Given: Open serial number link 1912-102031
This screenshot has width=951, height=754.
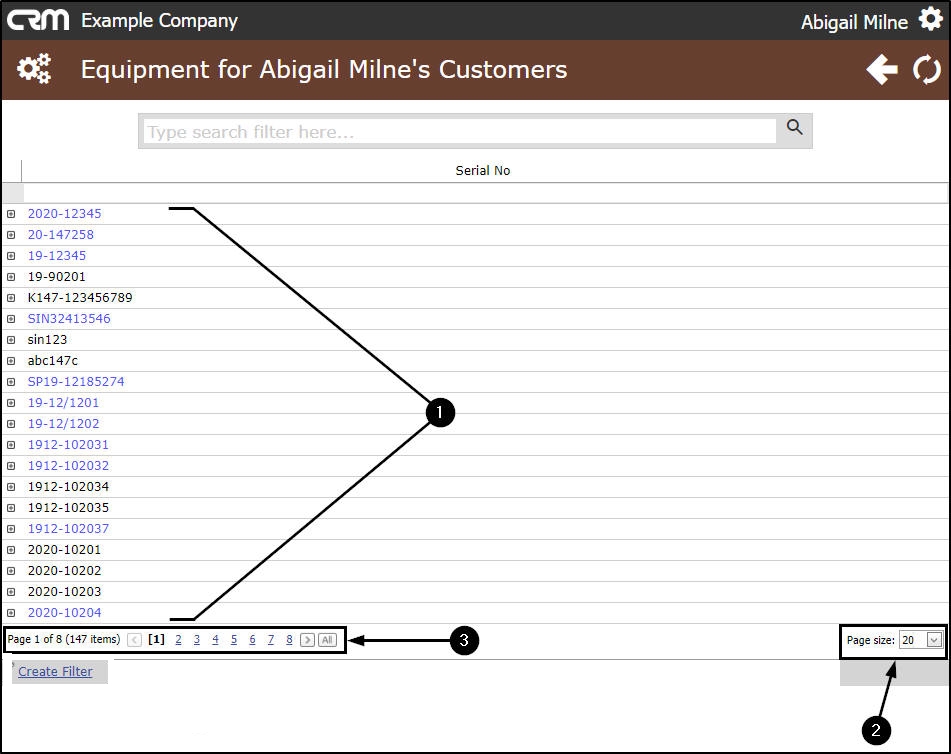Looking at the screenshot, I should (68, 445).
